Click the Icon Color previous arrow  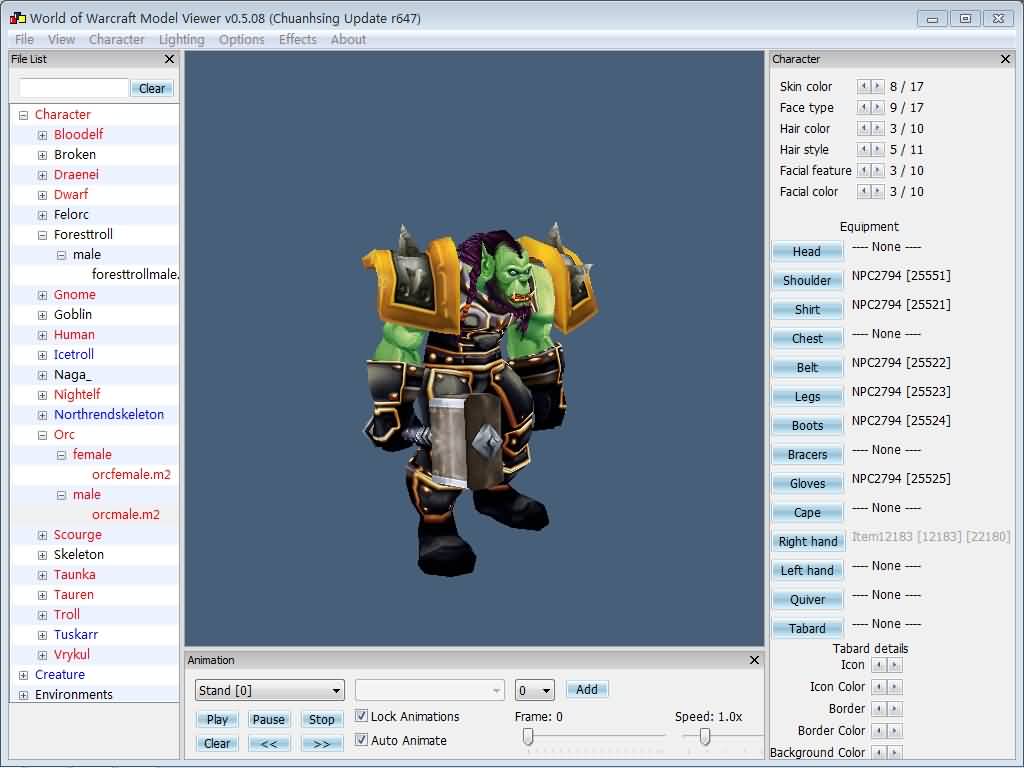click(880, 687)
